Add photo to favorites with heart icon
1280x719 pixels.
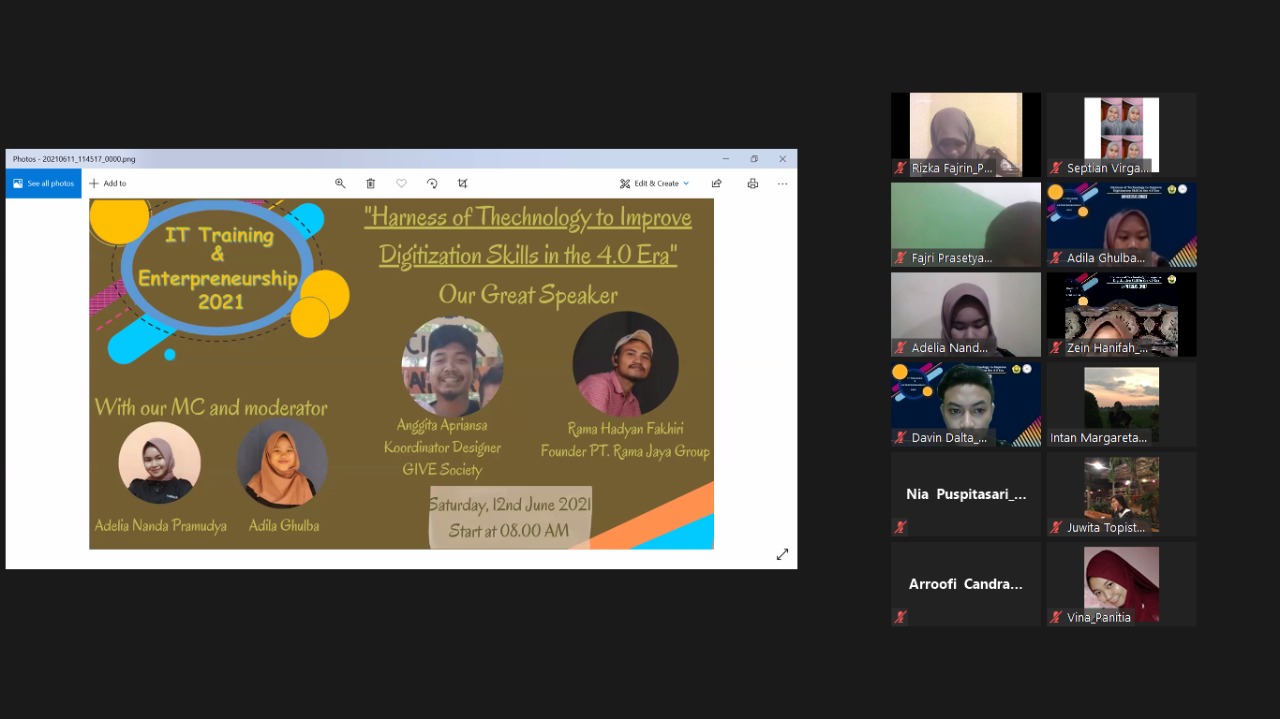pos(401,184)
